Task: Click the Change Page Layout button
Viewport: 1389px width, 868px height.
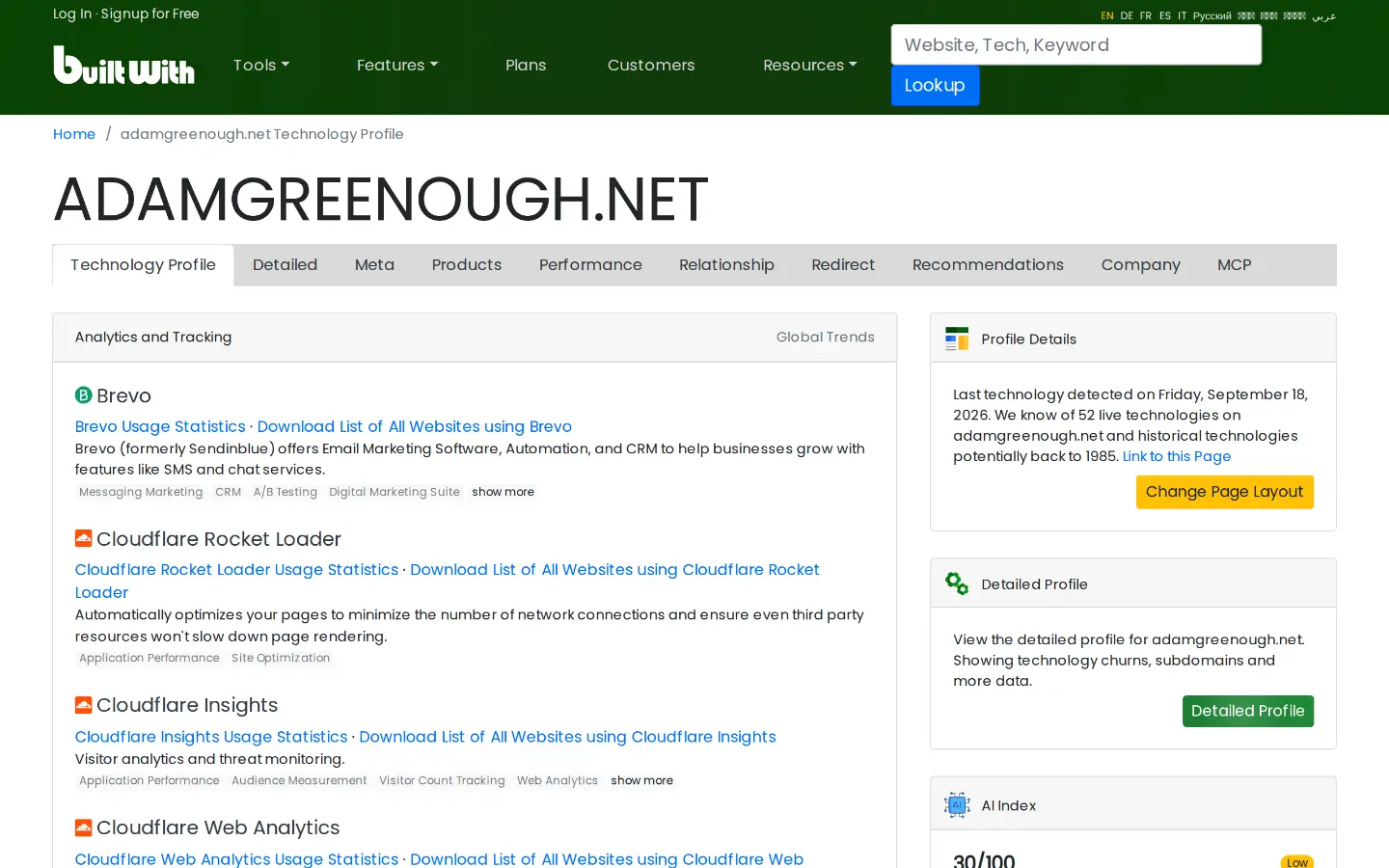Action: (x=1224, y=492)
